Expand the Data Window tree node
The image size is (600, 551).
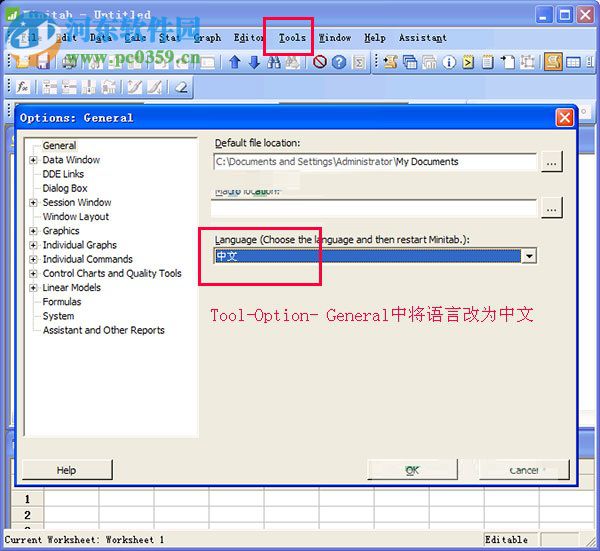(x=34, y=160)
